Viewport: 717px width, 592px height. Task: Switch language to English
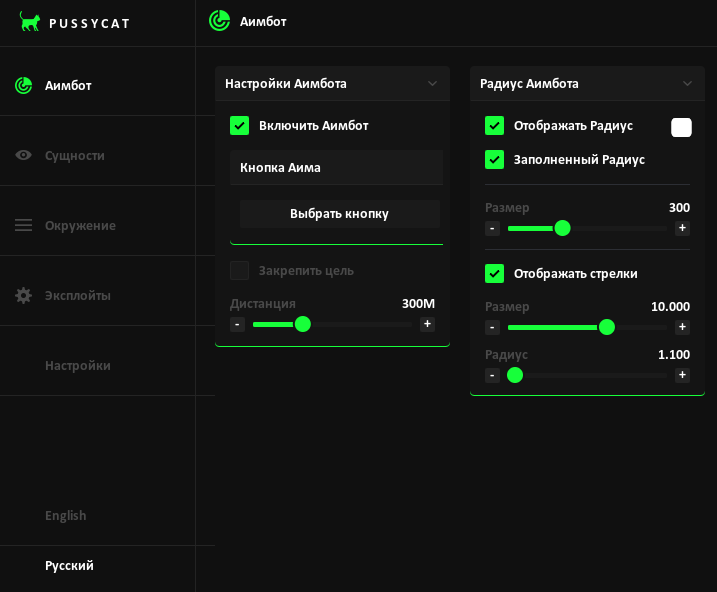(66, 515)
